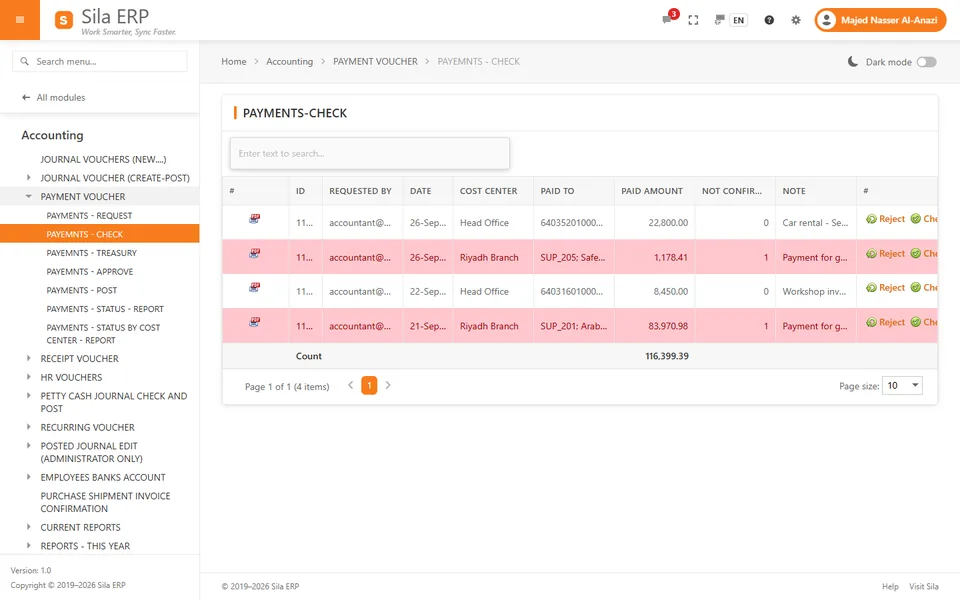Go back to All modules

coord(53,97)
